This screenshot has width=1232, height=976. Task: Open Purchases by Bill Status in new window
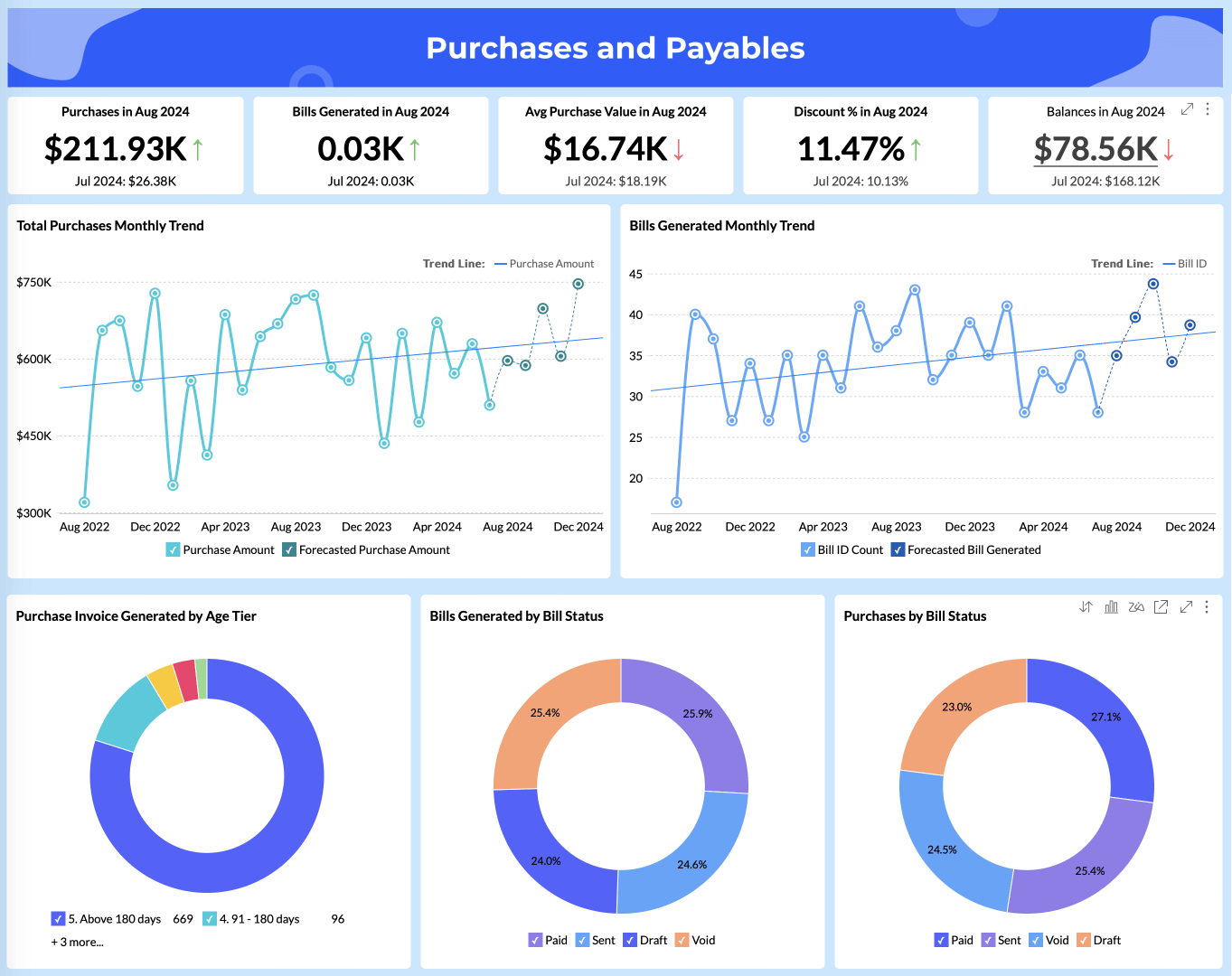[1161, 607]
